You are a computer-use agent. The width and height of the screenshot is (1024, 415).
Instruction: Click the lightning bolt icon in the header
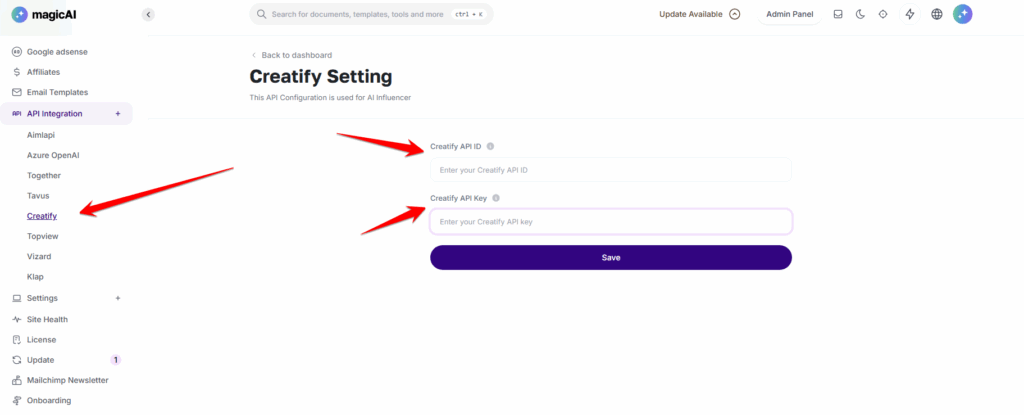pyautogui.click(x=910, y=14)
